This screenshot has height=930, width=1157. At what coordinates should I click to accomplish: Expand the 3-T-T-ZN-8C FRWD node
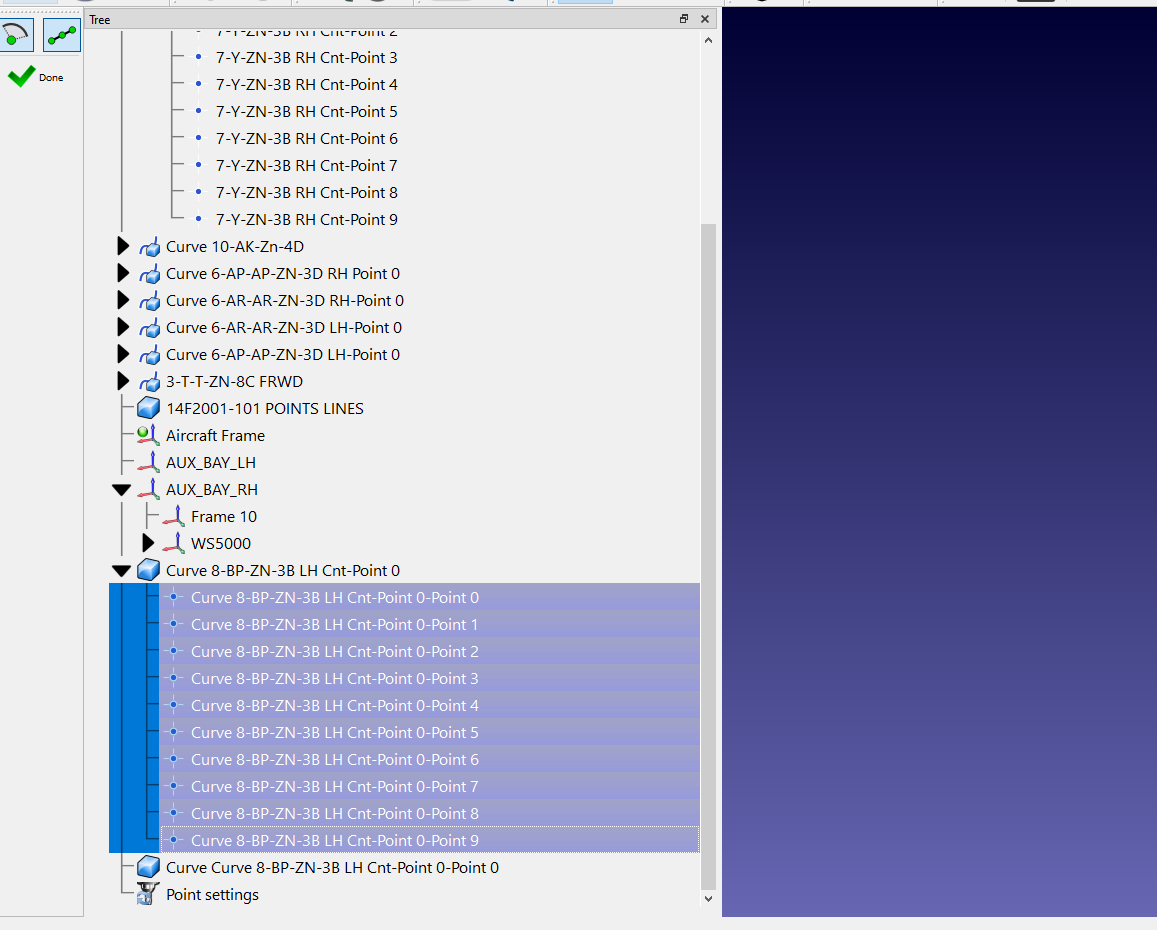[x=123, y=381]
